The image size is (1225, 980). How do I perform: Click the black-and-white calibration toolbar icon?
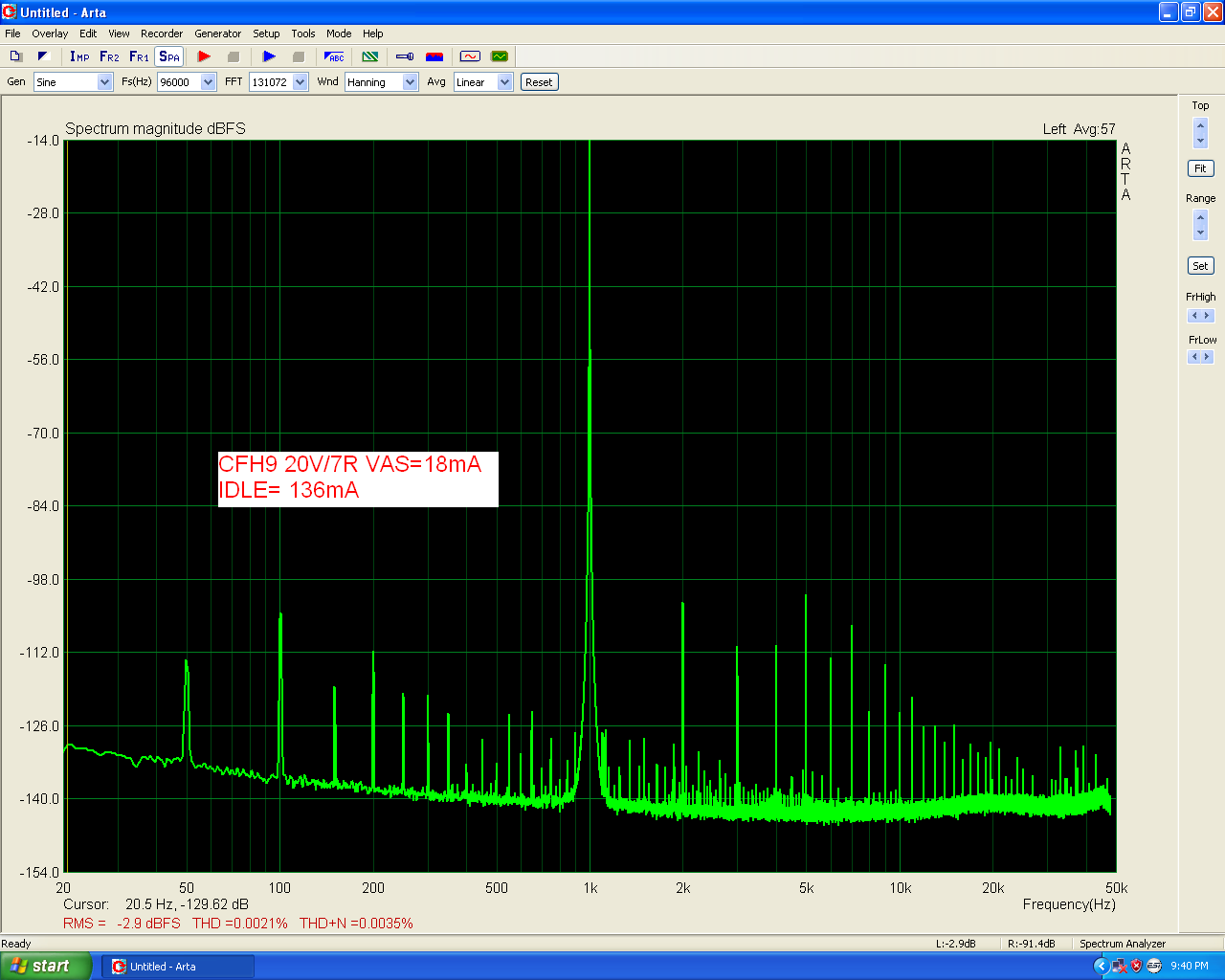[x=43, y=56]
